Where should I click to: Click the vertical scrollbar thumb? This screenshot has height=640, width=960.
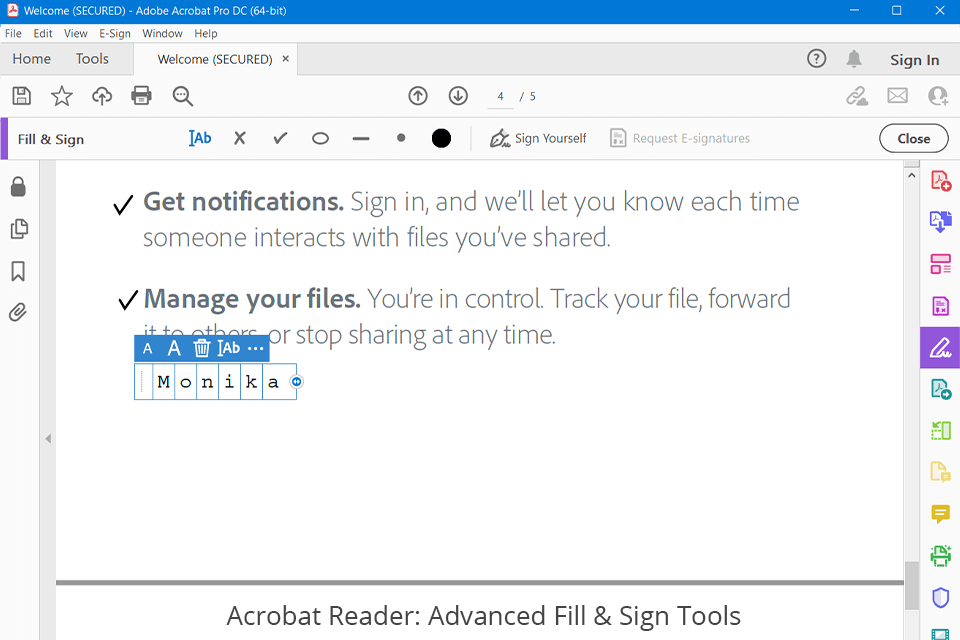coord(912,585)
